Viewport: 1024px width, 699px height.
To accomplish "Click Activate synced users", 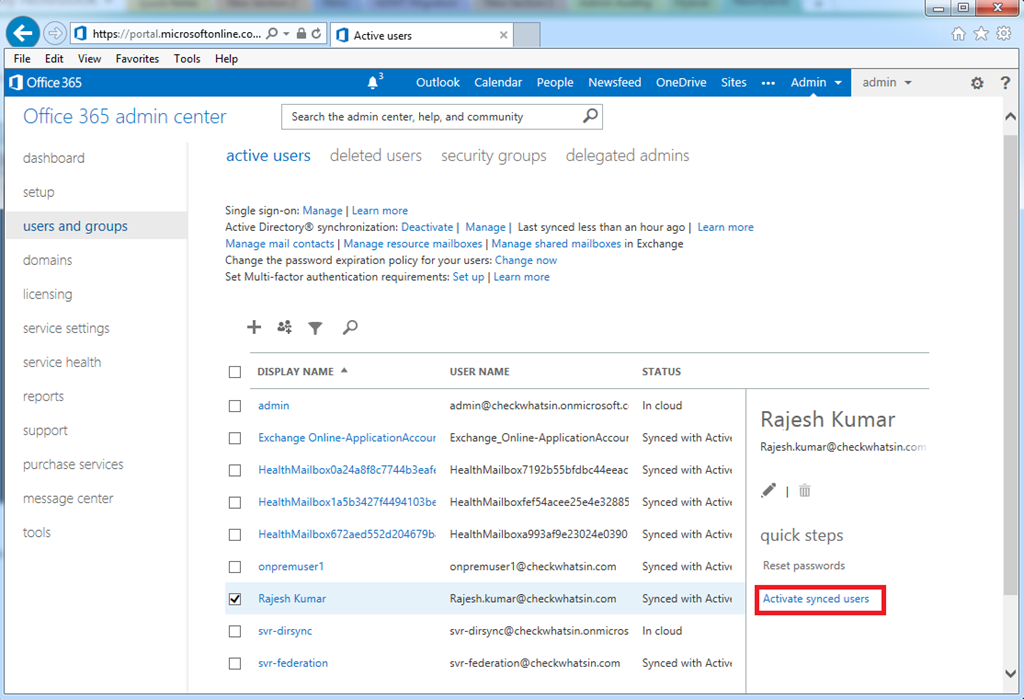I will 816,598.
